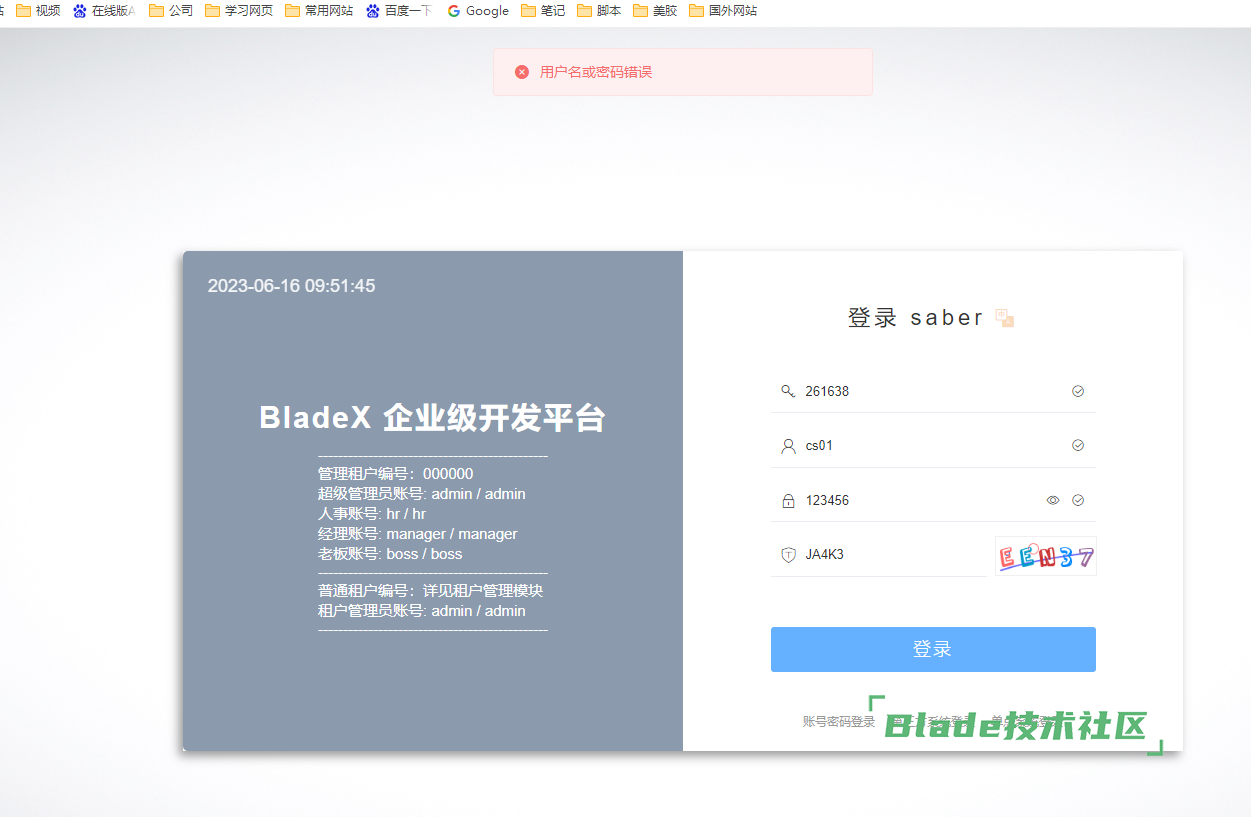Open the 笔记 bookmark folder
The width and height of the screenshot is (1251, 817).
click(543, 11)
